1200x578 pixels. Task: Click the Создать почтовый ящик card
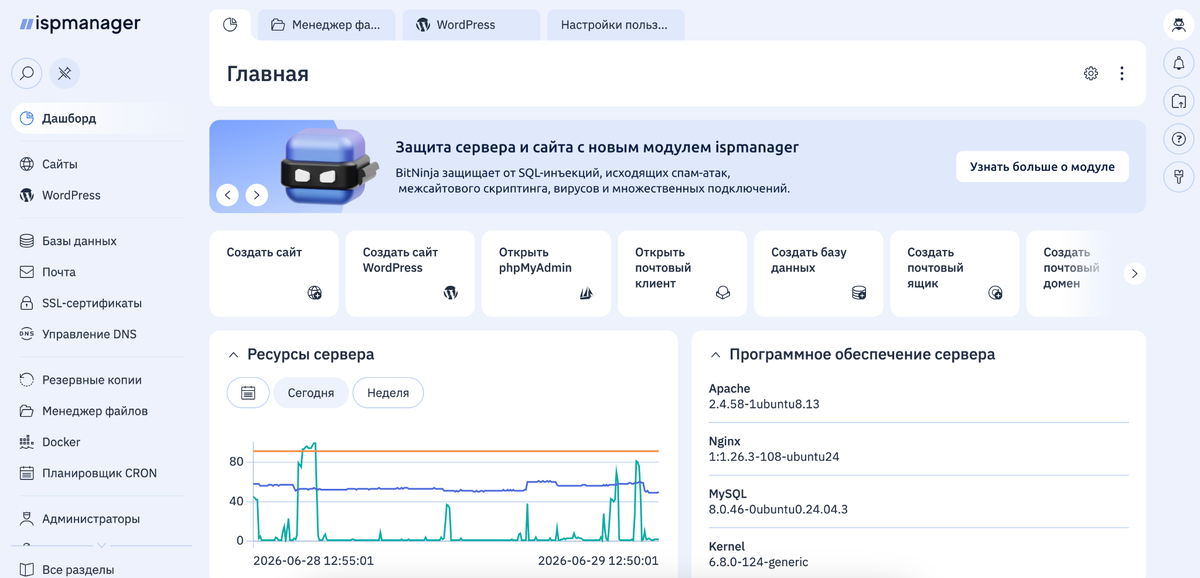[x=954, y=274]
